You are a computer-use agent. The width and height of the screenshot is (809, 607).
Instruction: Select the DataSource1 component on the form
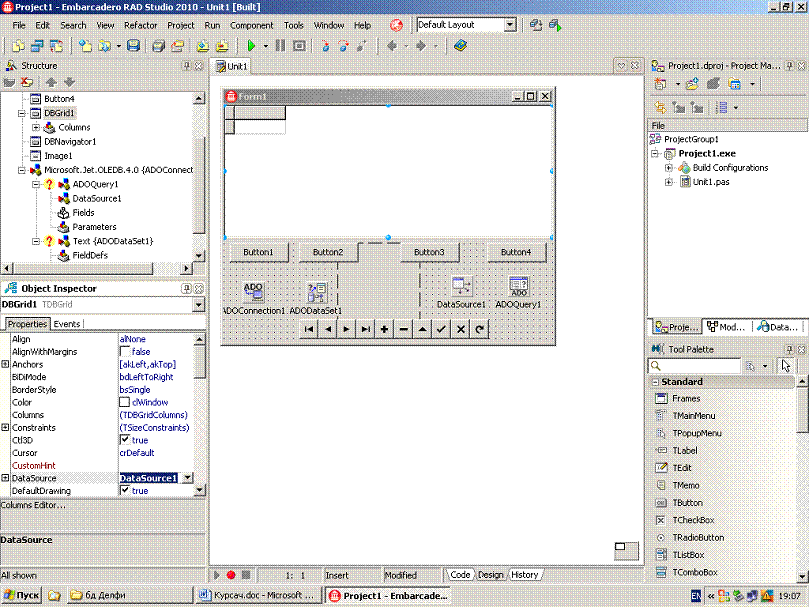click(461, 287)
